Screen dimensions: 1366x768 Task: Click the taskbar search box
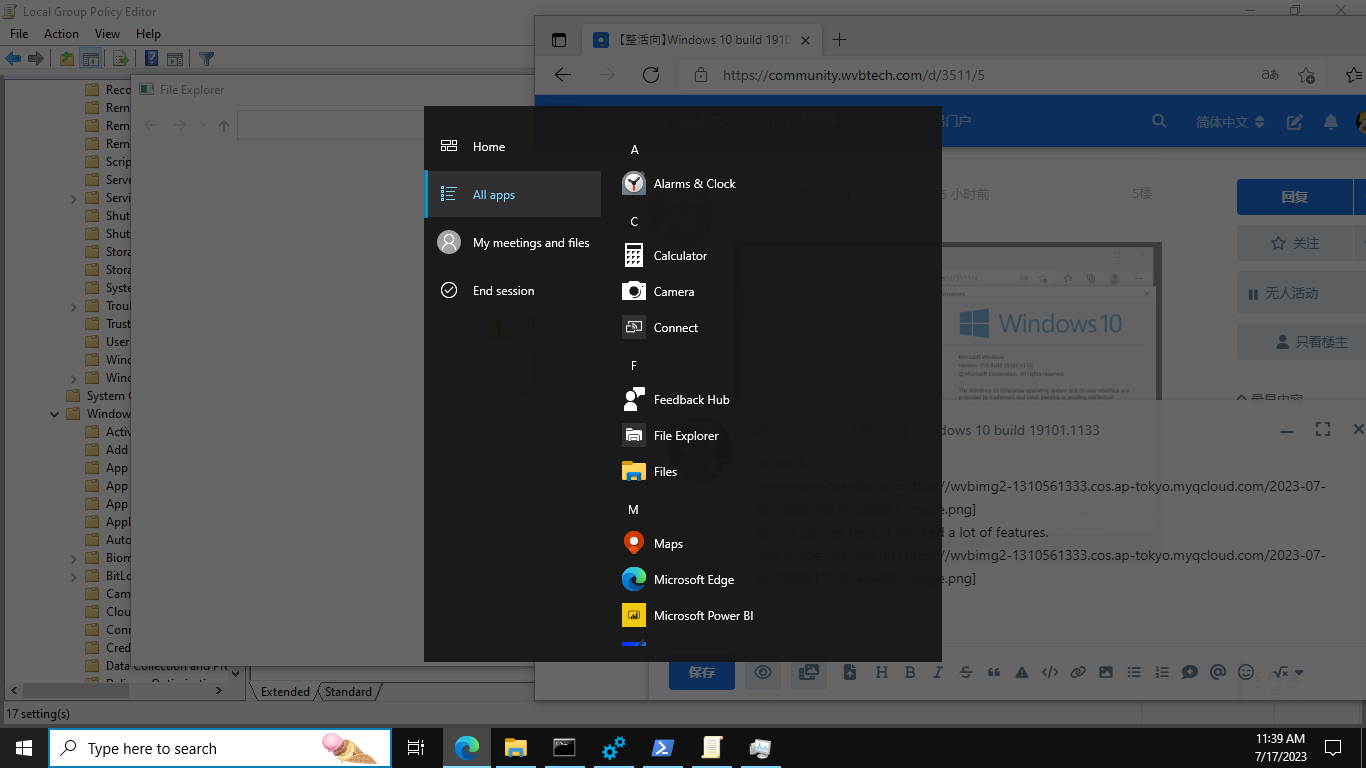coord(220,748)
